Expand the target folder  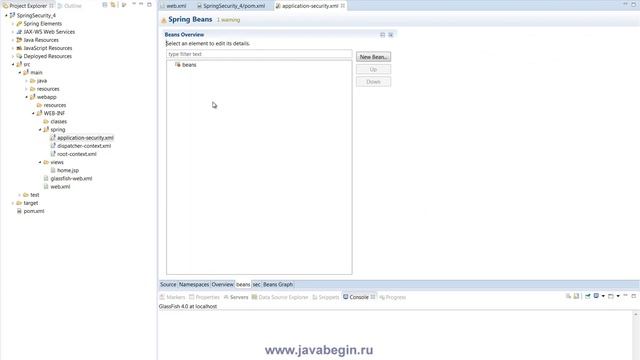(13, 203)
